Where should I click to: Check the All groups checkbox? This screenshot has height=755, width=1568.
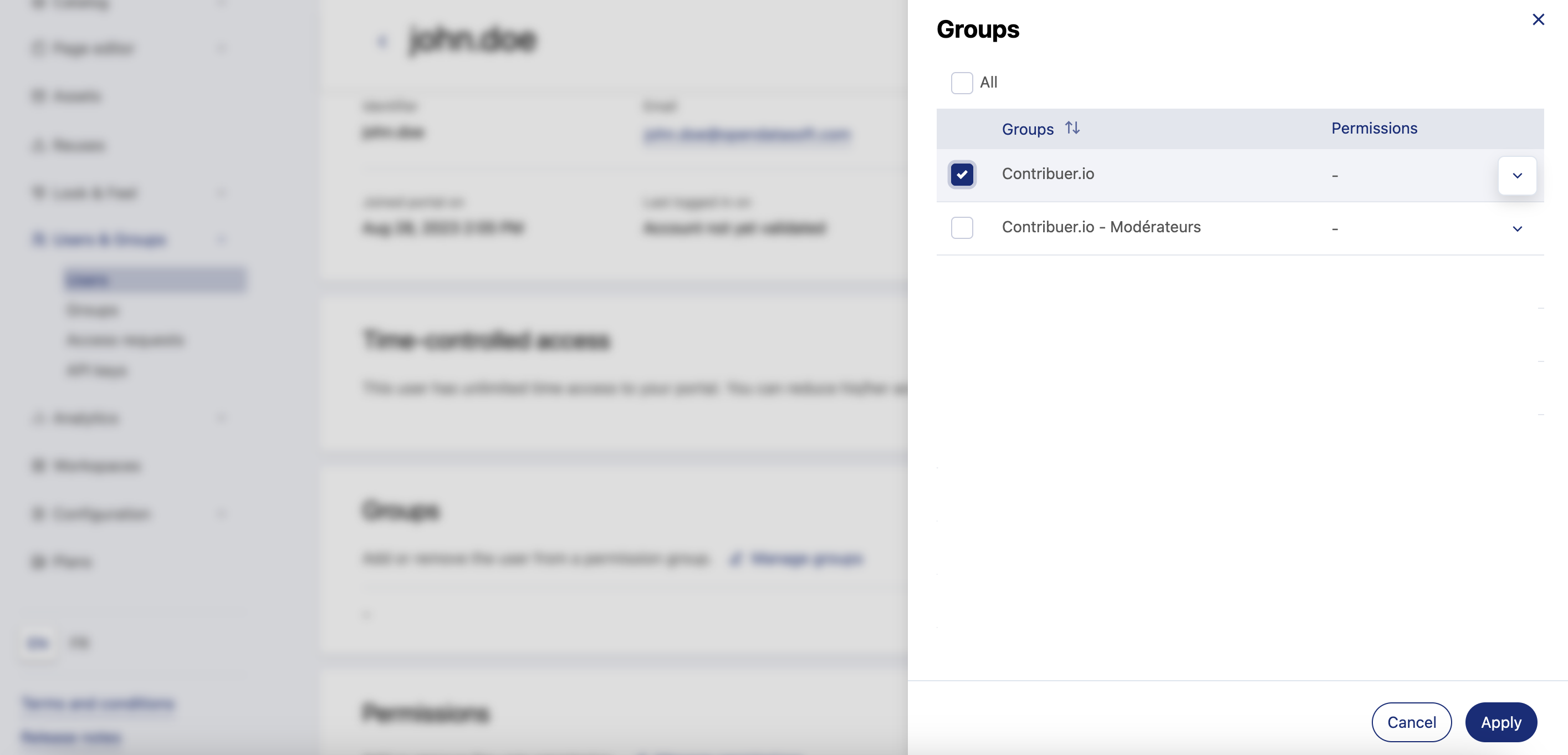[962, 83]
